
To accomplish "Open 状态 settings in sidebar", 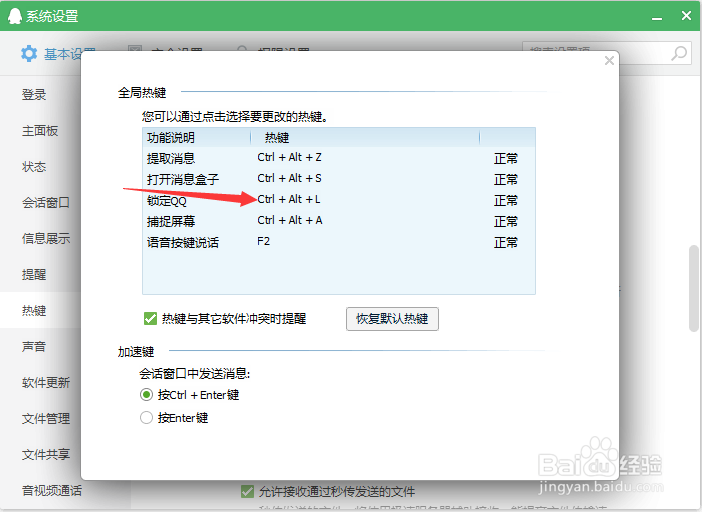I will tap(34, 166).
